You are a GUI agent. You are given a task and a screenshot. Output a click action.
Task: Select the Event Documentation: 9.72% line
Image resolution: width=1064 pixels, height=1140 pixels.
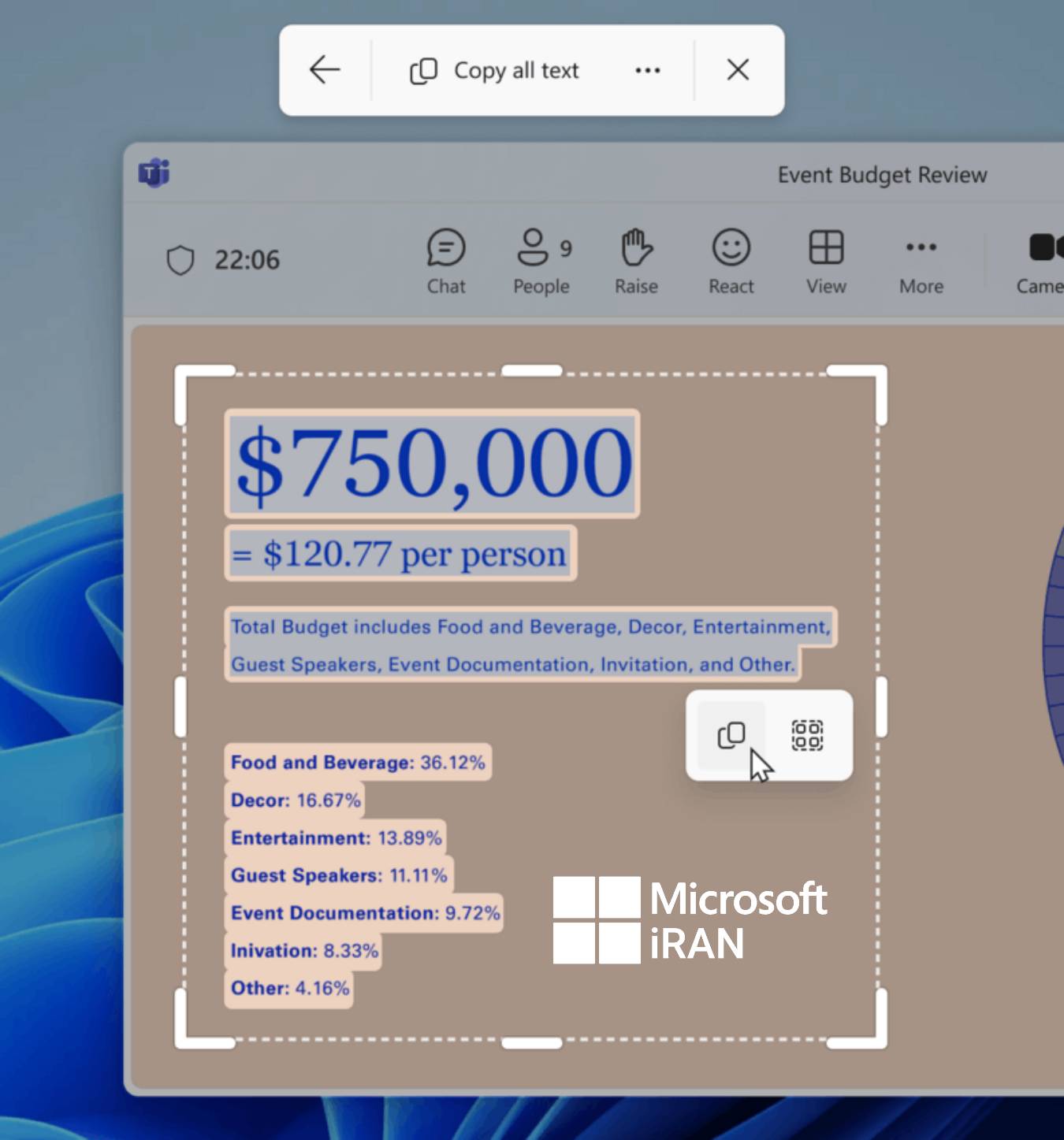click(364, 912)
